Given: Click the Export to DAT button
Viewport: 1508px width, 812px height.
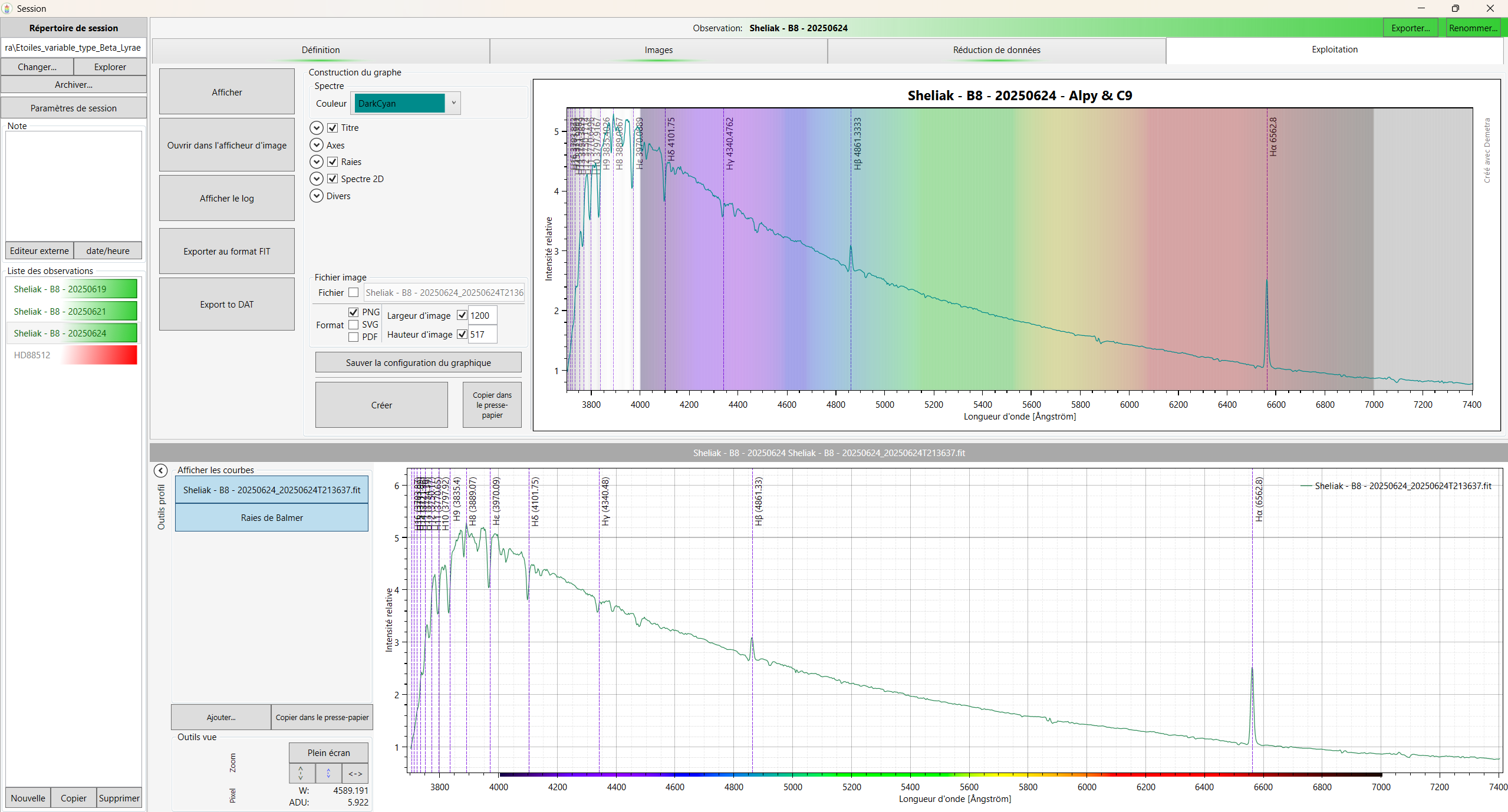Looking at the screenshot, I should 227,304.
